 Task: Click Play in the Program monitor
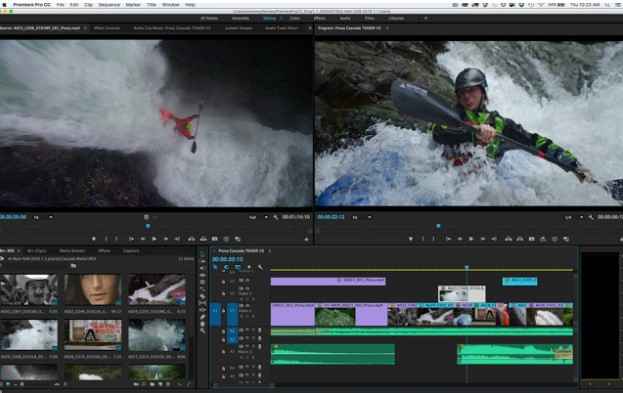[471, 239]
